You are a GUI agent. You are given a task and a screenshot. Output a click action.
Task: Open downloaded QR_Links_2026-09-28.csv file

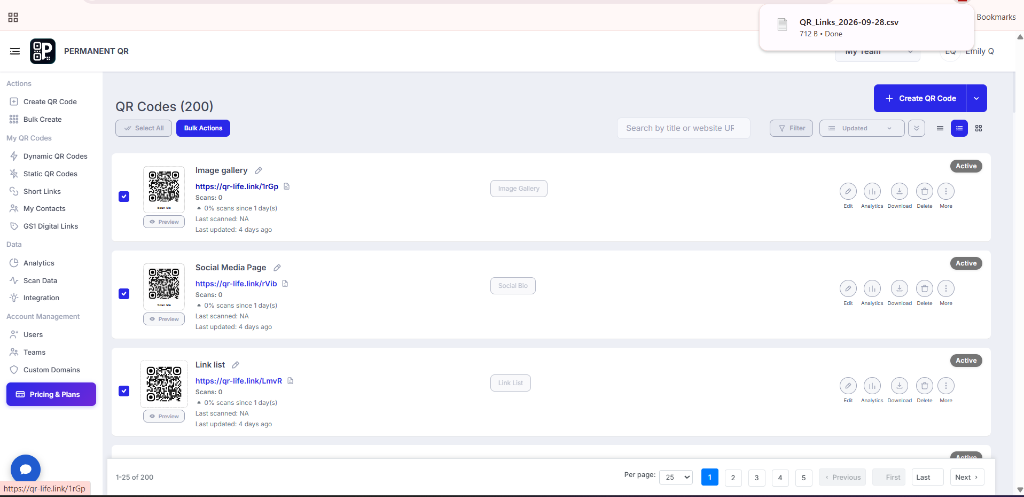(x=849, y=22)
